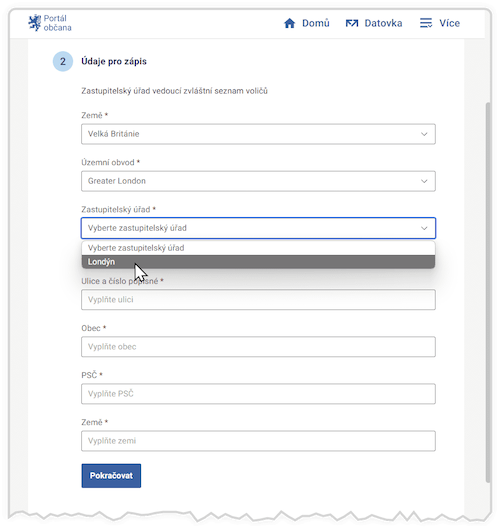Expand the Územní obvod Greater London dropdown

point(258,181)
